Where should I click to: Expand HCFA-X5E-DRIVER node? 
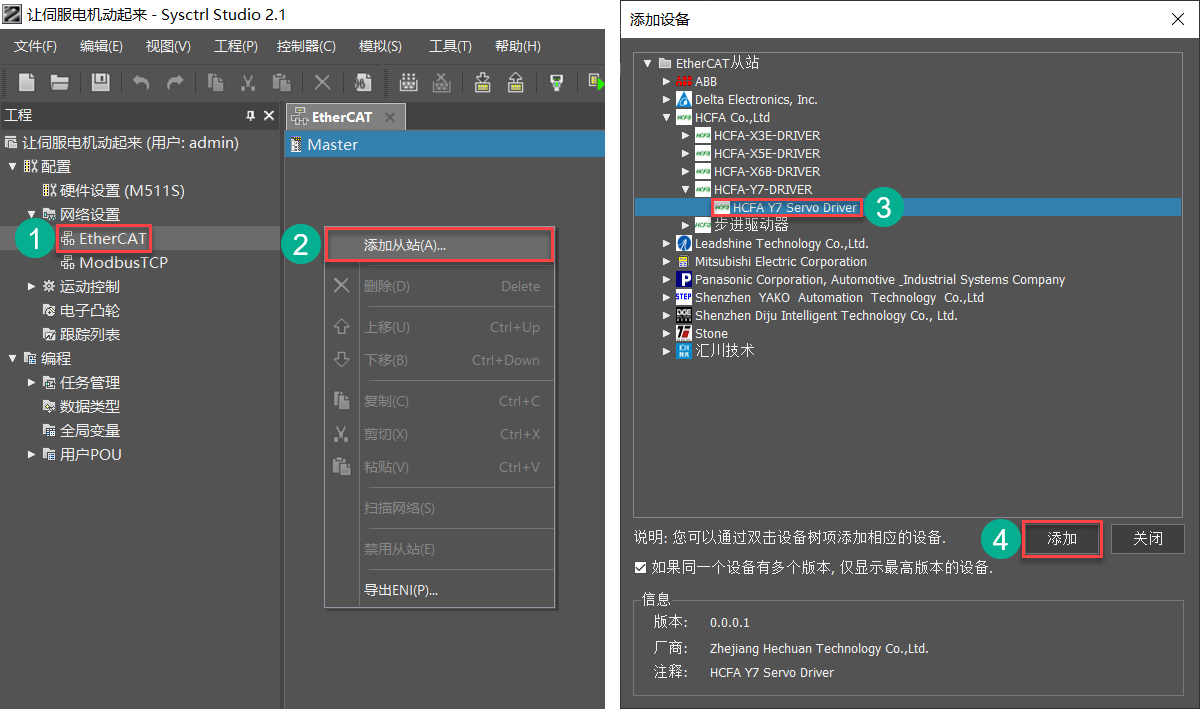pyautogui.click(x=686, y=153)
